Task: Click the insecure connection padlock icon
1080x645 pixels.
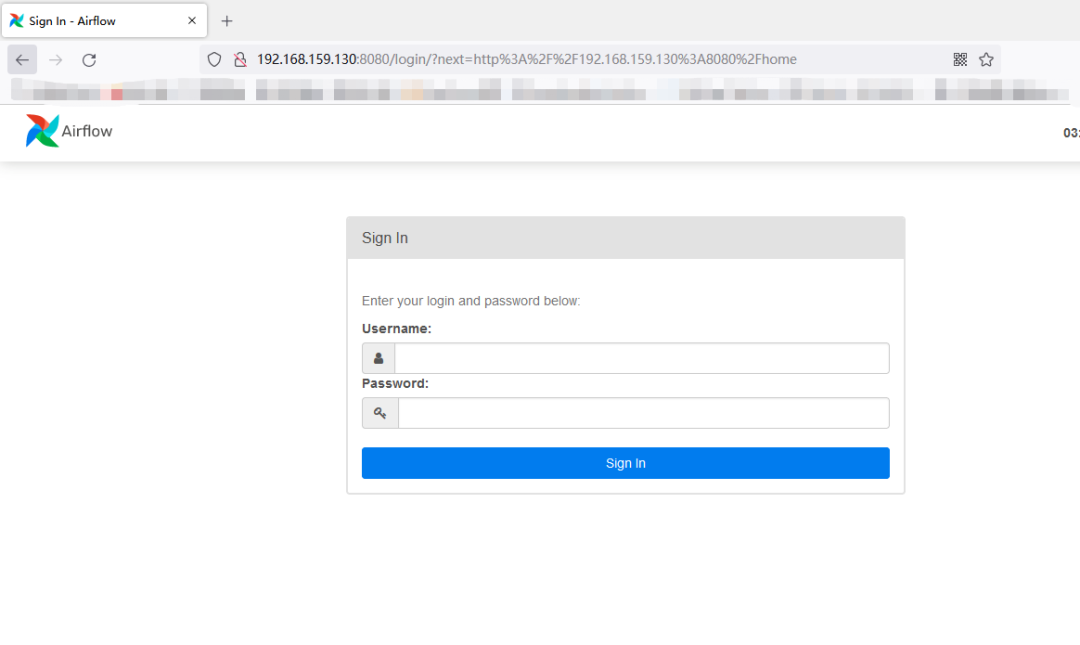Action: click(x=240, y=60)
